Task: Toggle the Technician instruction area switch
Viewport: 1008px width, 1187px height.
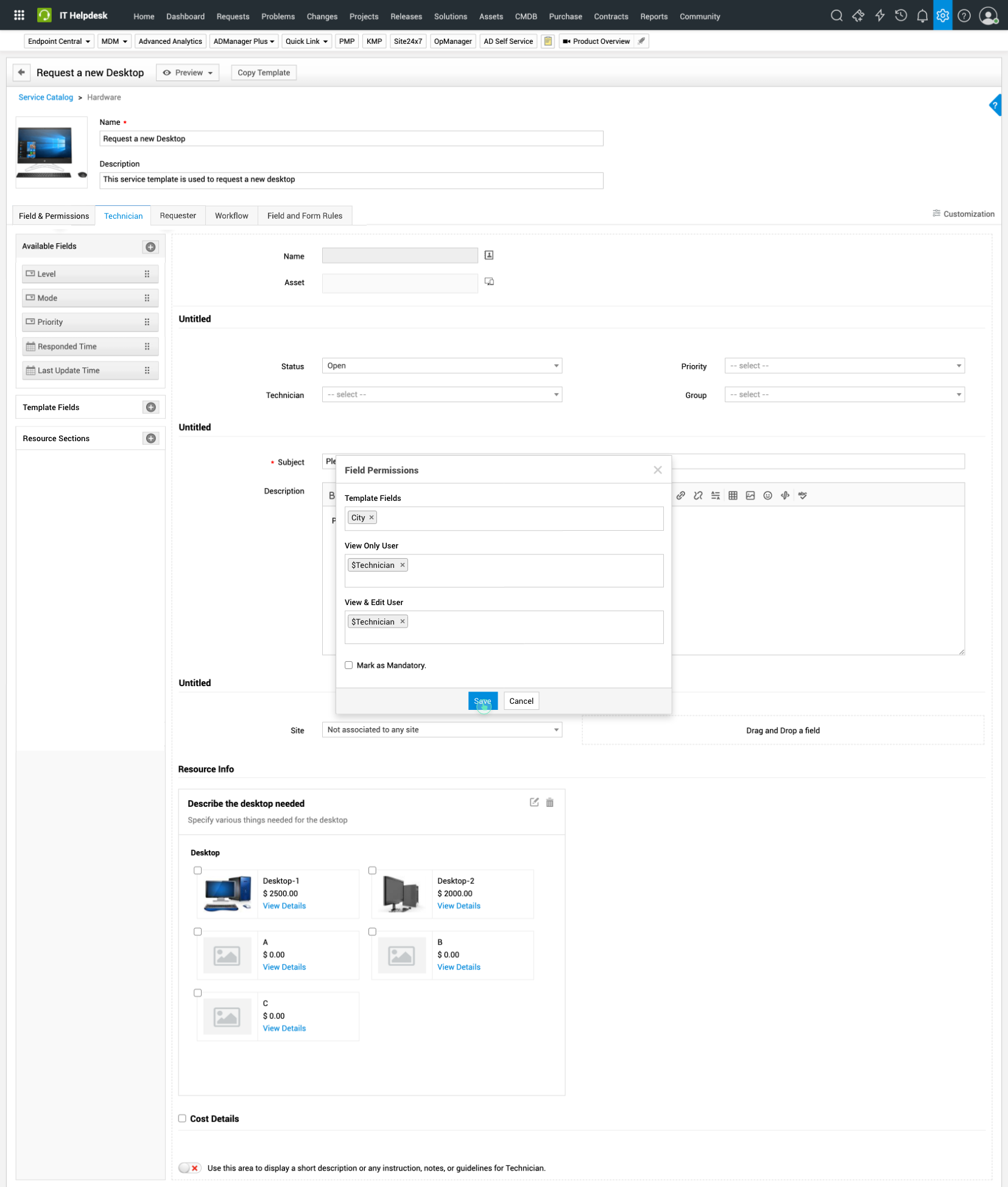Action: click(x=189, y=1168)
